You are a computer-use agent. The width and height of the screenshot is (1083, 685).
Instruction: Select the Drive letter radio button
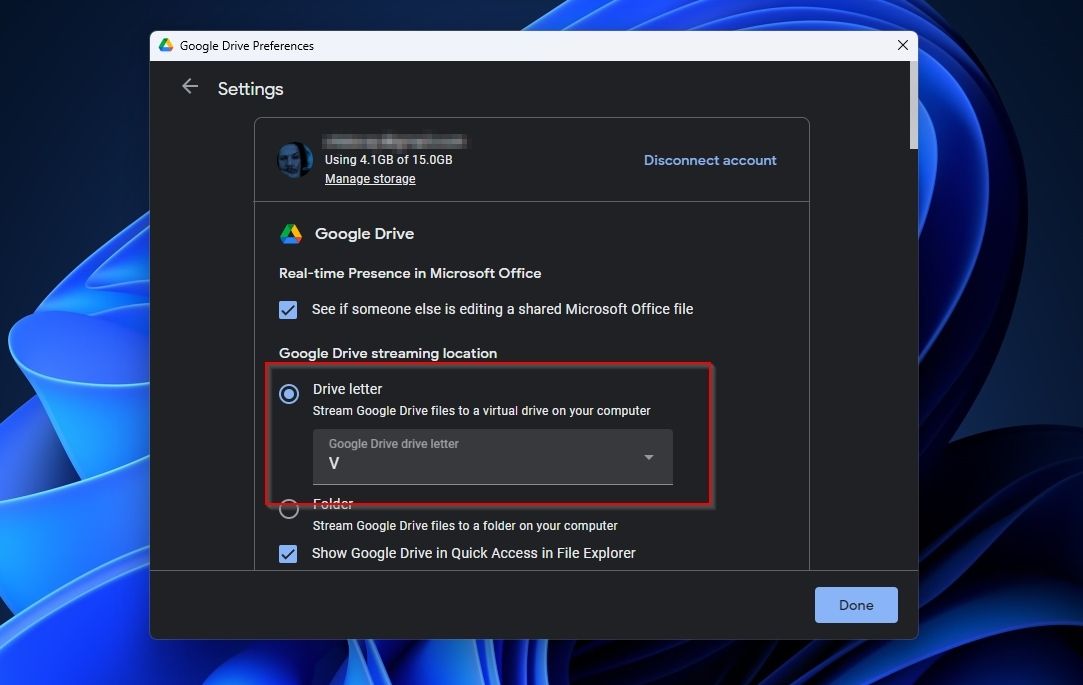289,394
